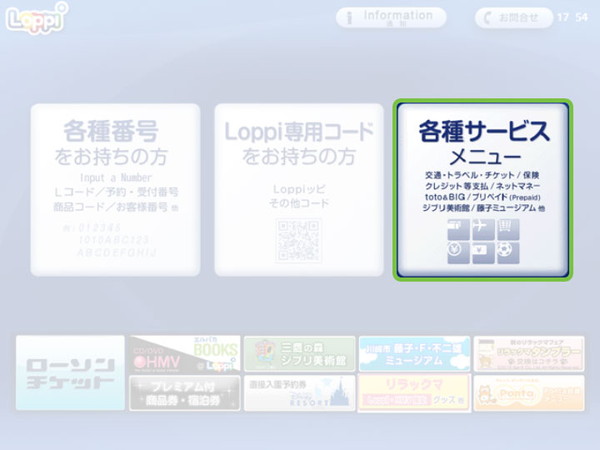Open the HMV BOOKS banner
The image size is (600, 450).
click(185, 354)
